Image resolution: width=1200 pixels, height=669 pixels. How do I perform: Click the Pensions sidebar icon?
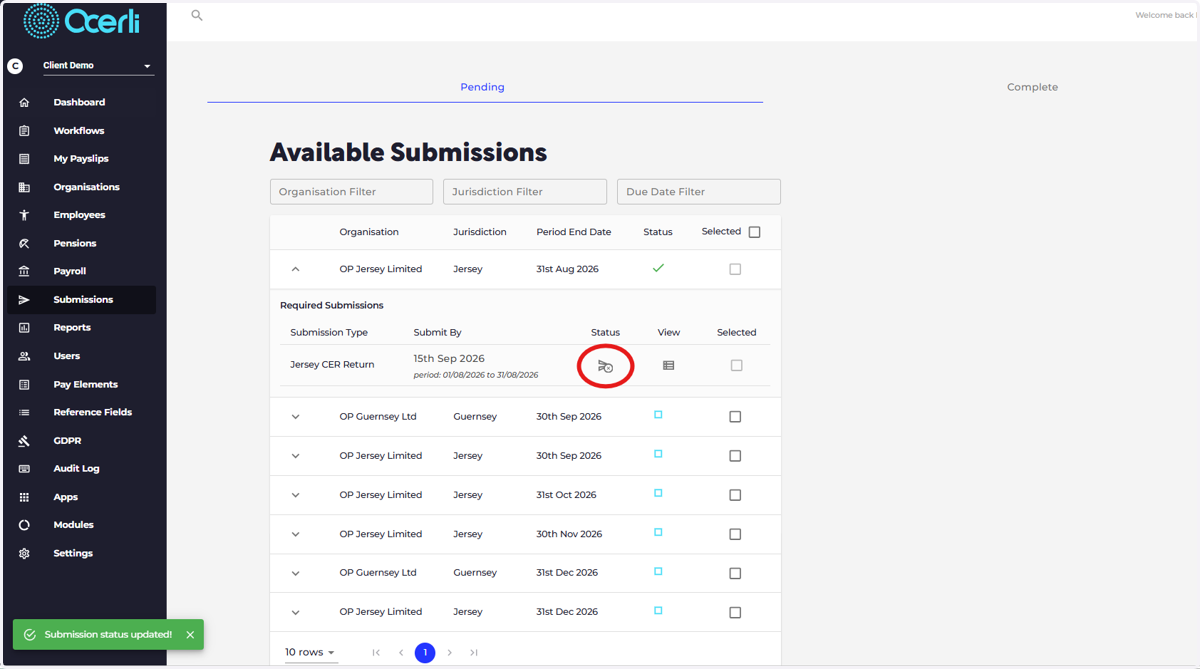(x=24, y=243)
